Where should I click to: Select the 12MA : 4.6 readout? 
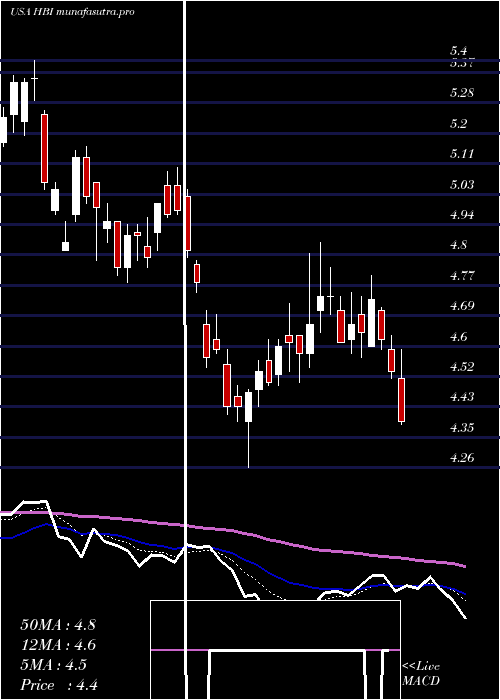point(58,645)
